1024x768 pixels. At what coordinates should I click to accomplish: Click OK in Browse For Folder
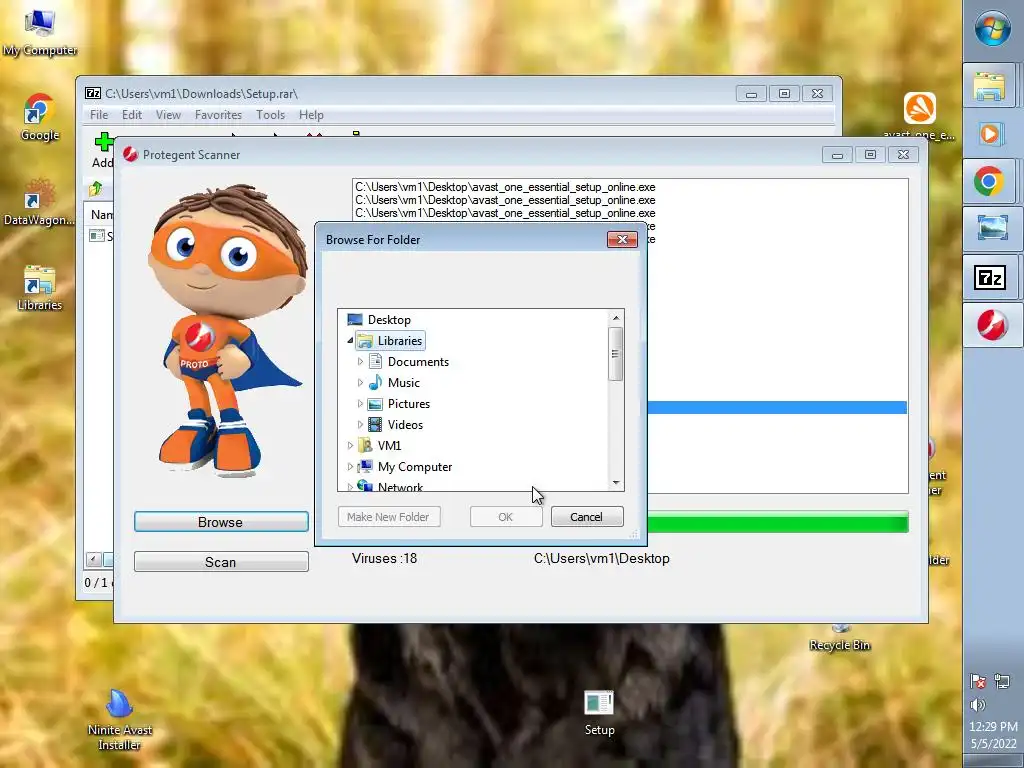505,517
